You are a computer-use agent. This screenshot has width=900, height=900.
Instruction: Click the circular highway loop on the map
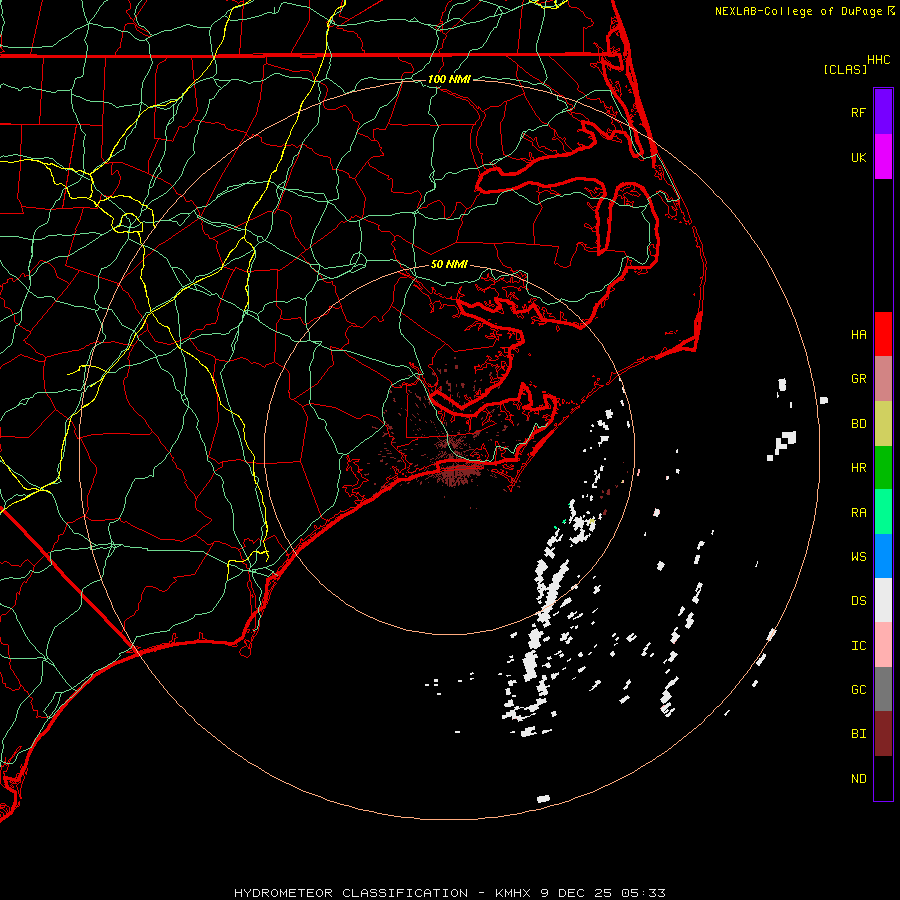[129, 222]
